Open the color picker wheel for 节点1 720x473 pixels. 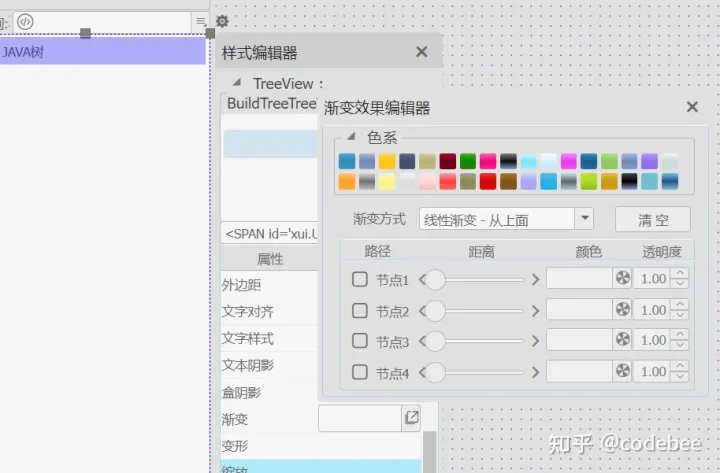tap(622, 279)
